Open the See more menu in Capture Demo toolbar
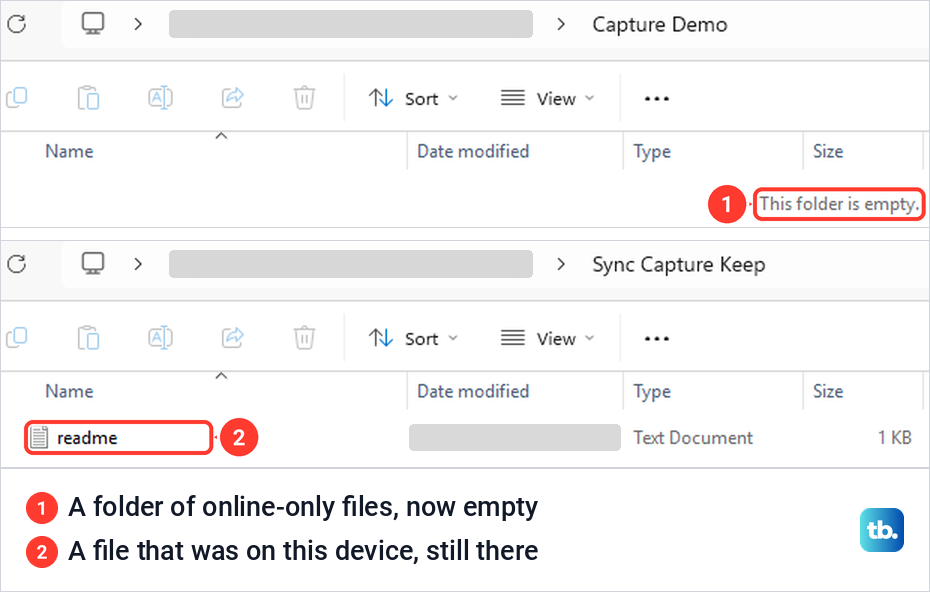The image size is (930, 592). pos(657,98)
